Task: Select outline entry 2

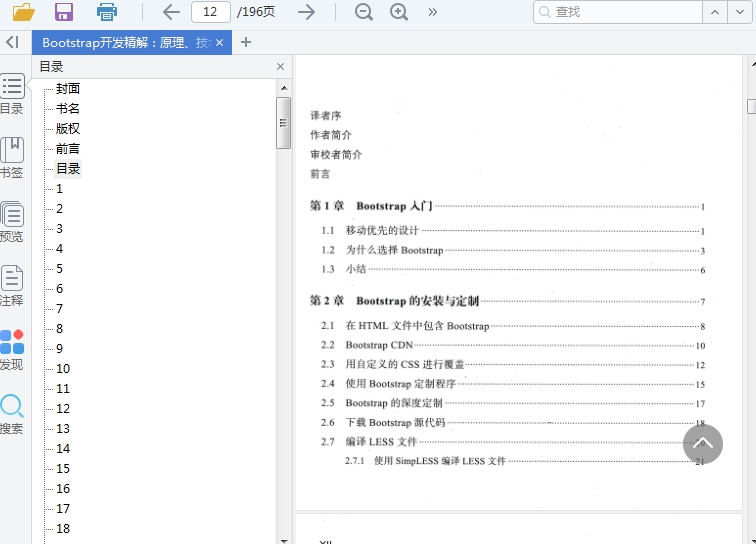Action: (59, 209)
